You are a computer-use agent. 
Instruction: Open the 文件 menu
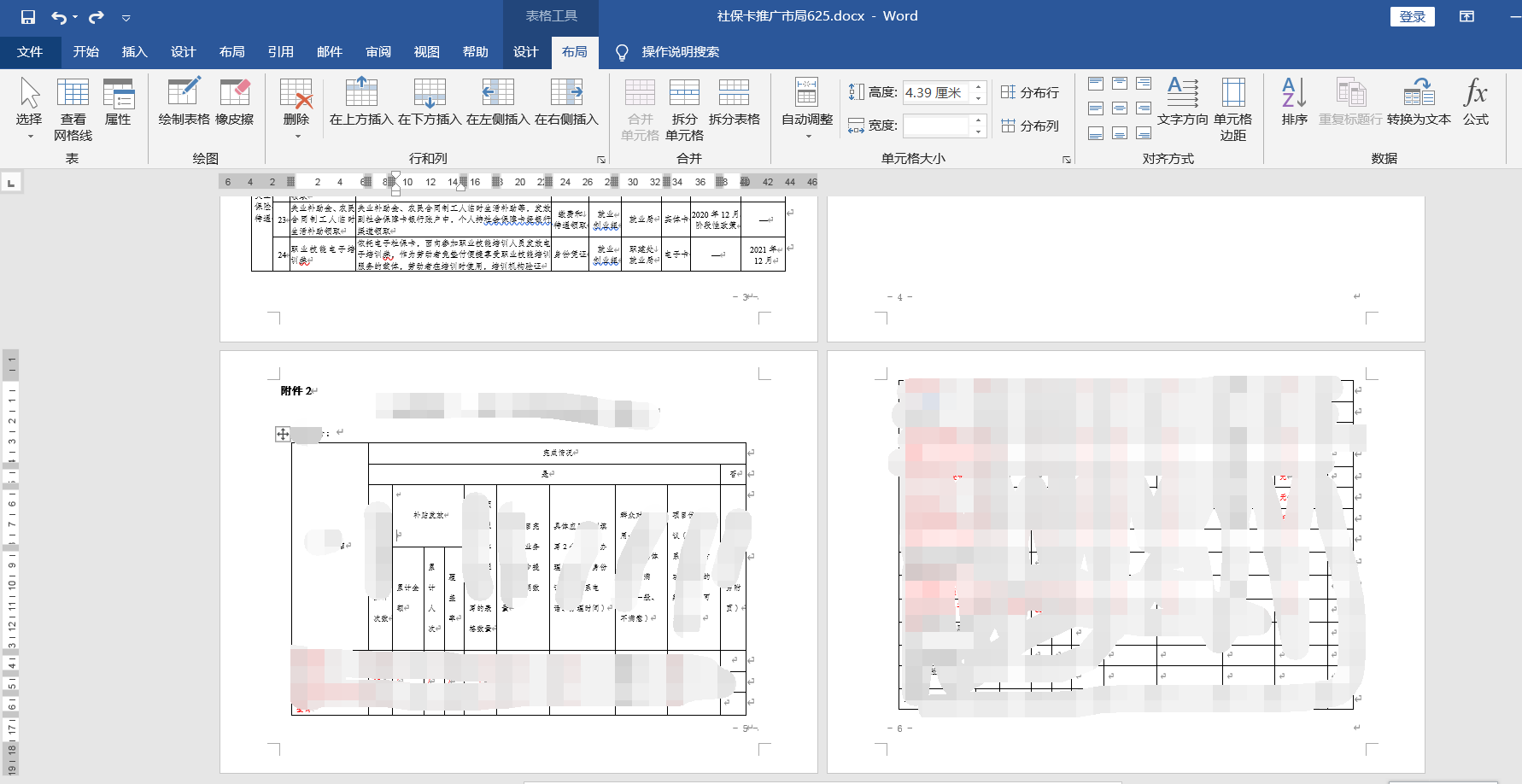[30, 52]
